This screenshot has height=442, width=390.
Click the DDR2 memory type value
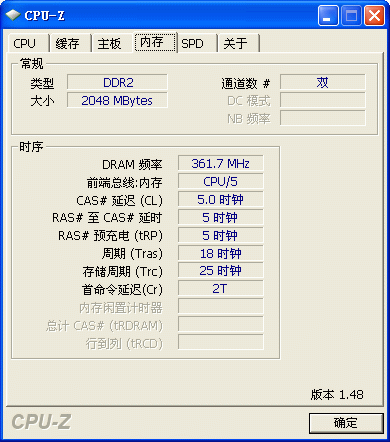pos(117,82)
